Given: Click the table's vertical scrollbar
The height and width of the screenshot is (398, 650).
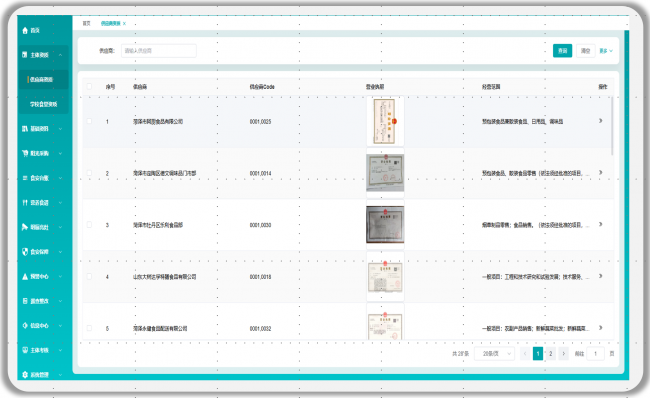Looking at the screenshot, I should pos(612,126).
